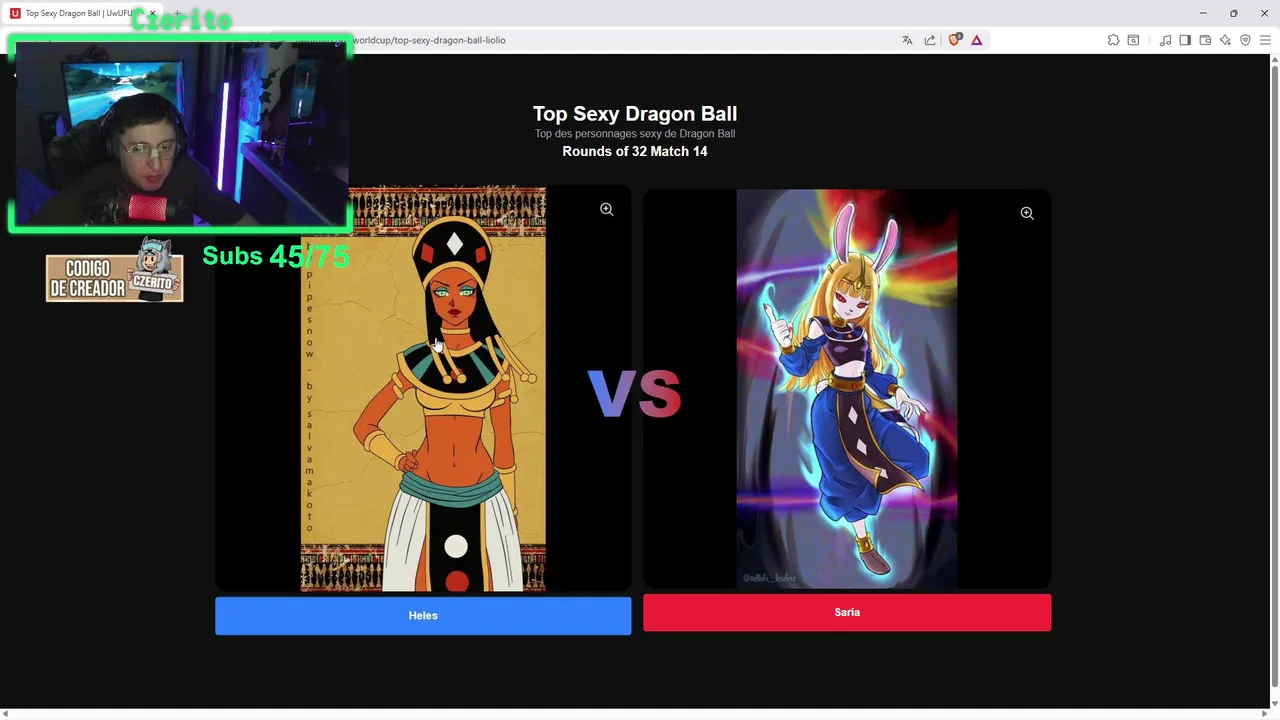The image size is (1280, 720).
Task: Click the 'Top Sexy Dragon Ball' heading
Action: tap(635, 114)
